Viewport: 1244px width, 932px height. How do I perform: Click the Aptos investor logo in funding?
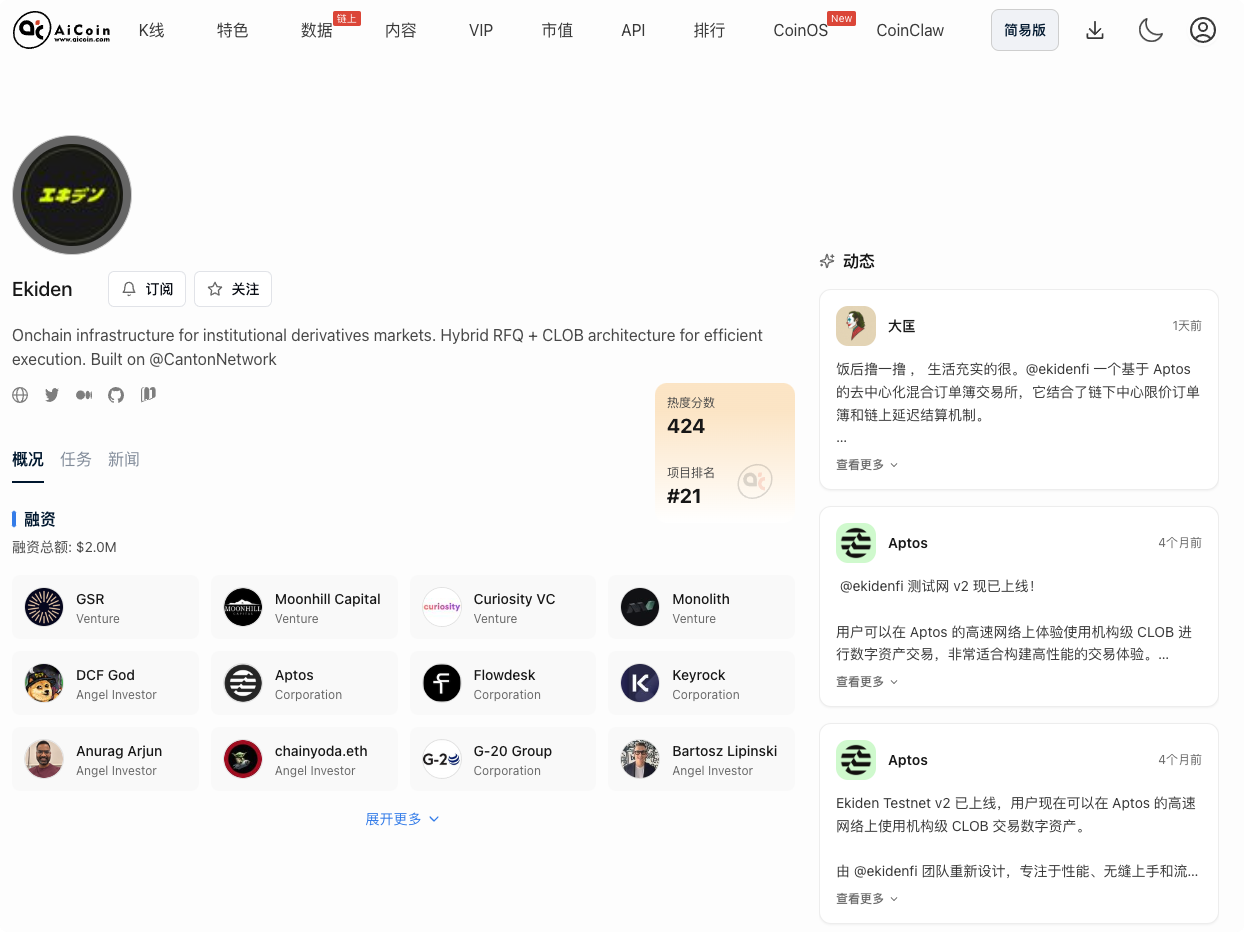click(243, 683)
